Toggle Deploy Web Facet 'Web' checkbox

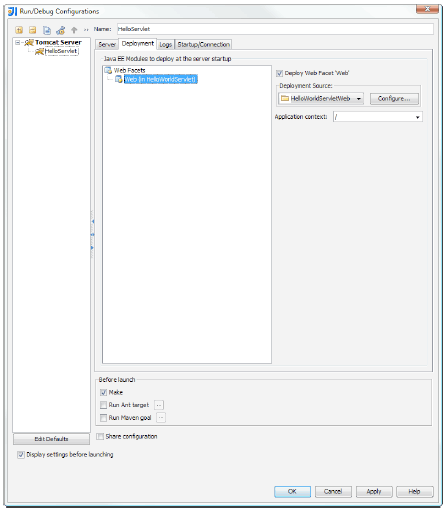pyautogui.click(x=279, y=73)
